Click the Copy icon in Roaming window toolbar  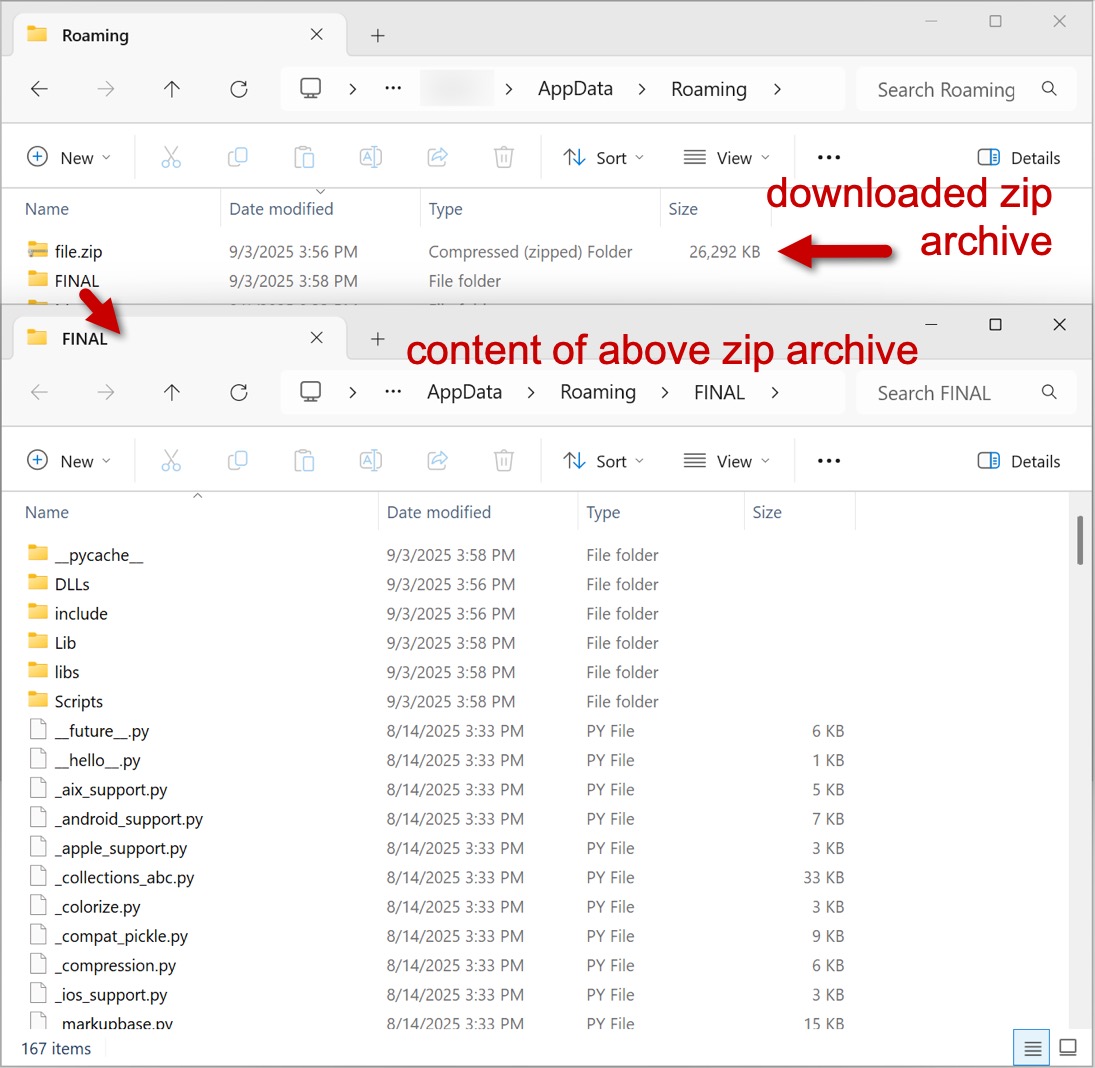(237, 157)
